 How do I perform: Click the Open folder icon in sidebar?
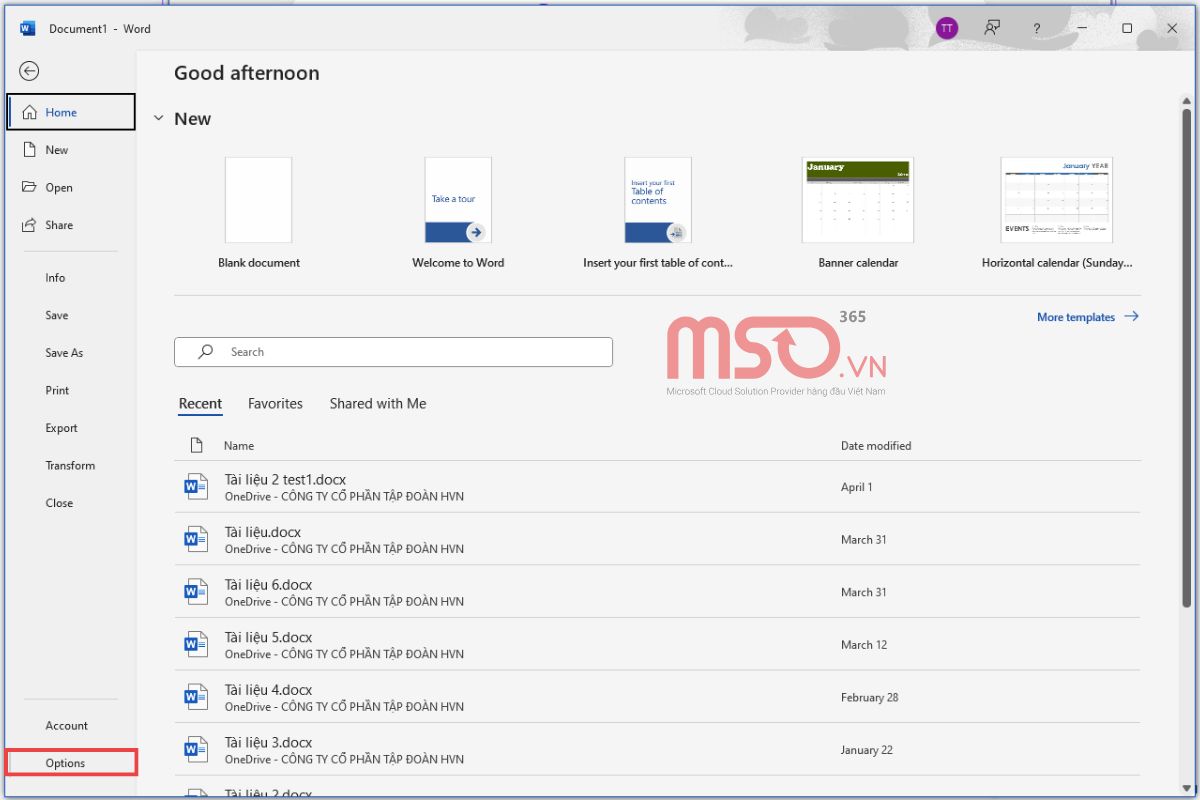(x=30, y=187)
